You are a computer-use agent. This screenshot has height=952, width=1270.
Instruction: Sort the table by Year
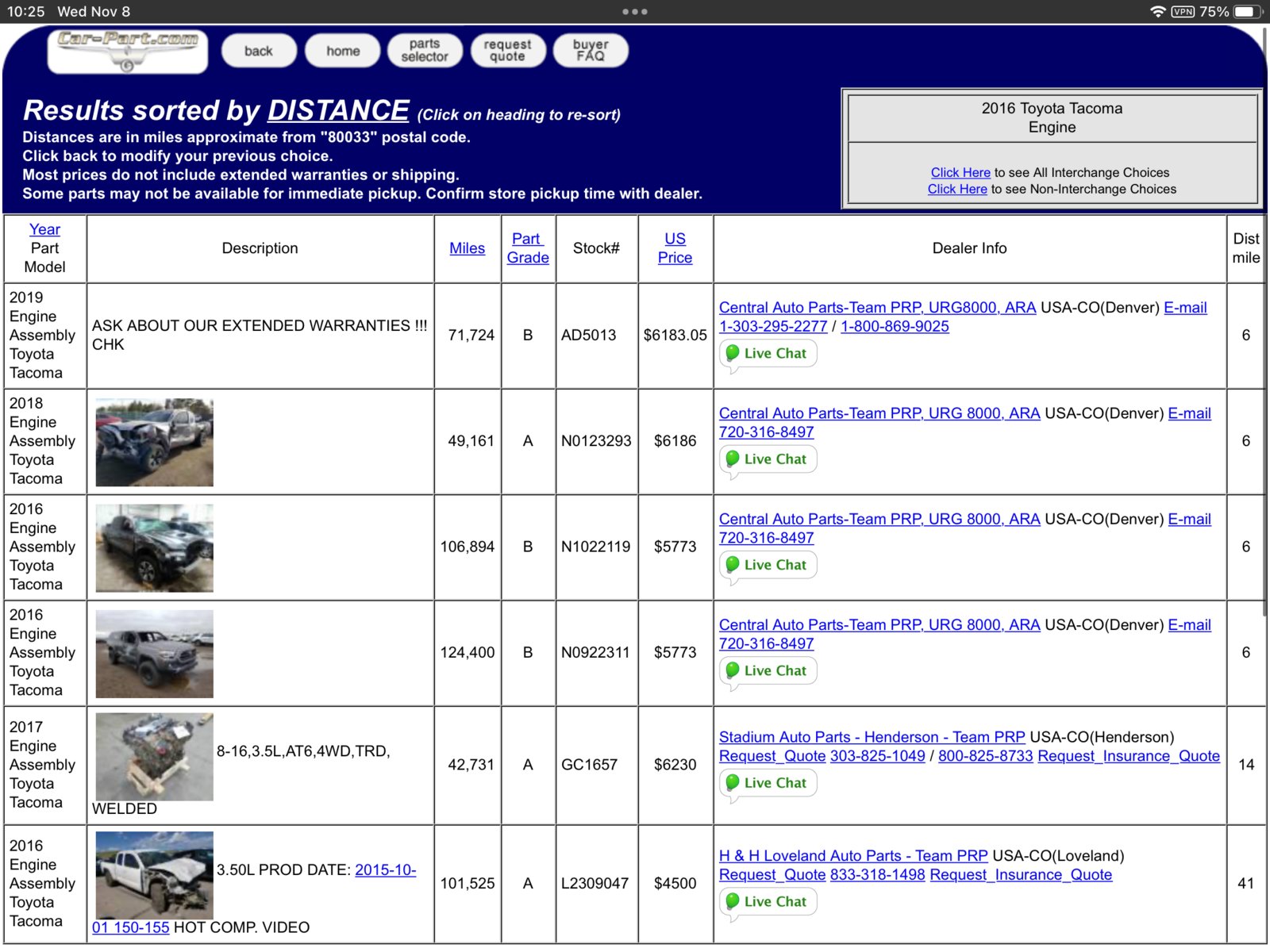pyautogui.click(x=44, y=229)
